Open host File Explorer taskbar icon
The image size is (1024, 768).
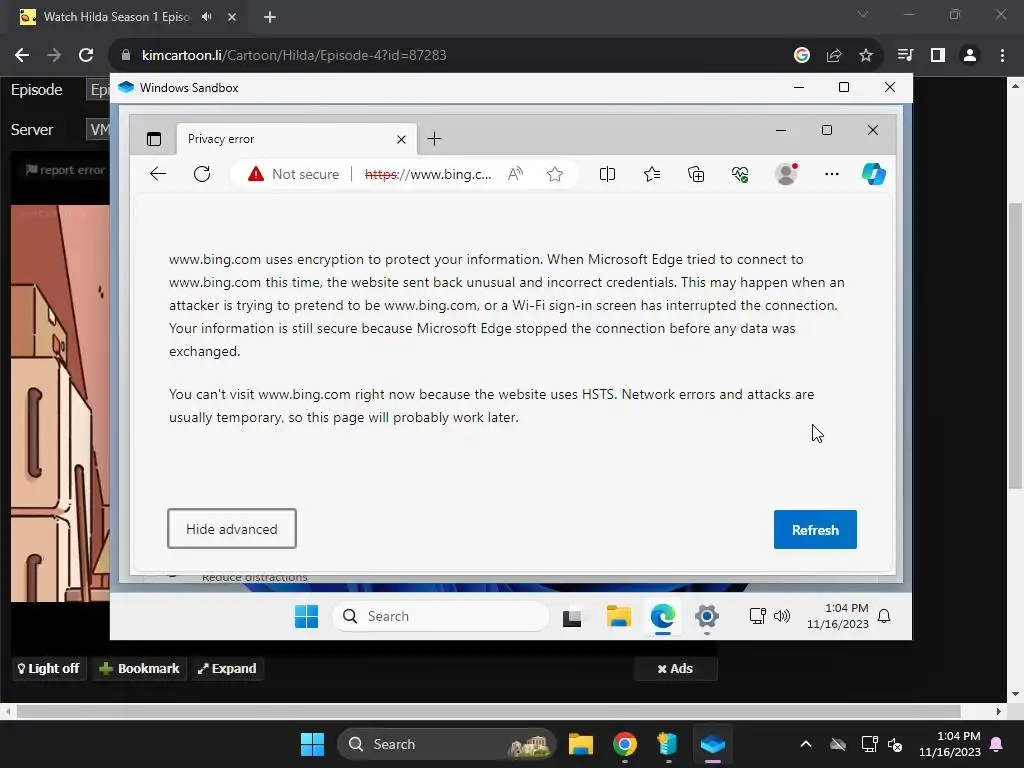pyautogui.click(x=581, y=744)
